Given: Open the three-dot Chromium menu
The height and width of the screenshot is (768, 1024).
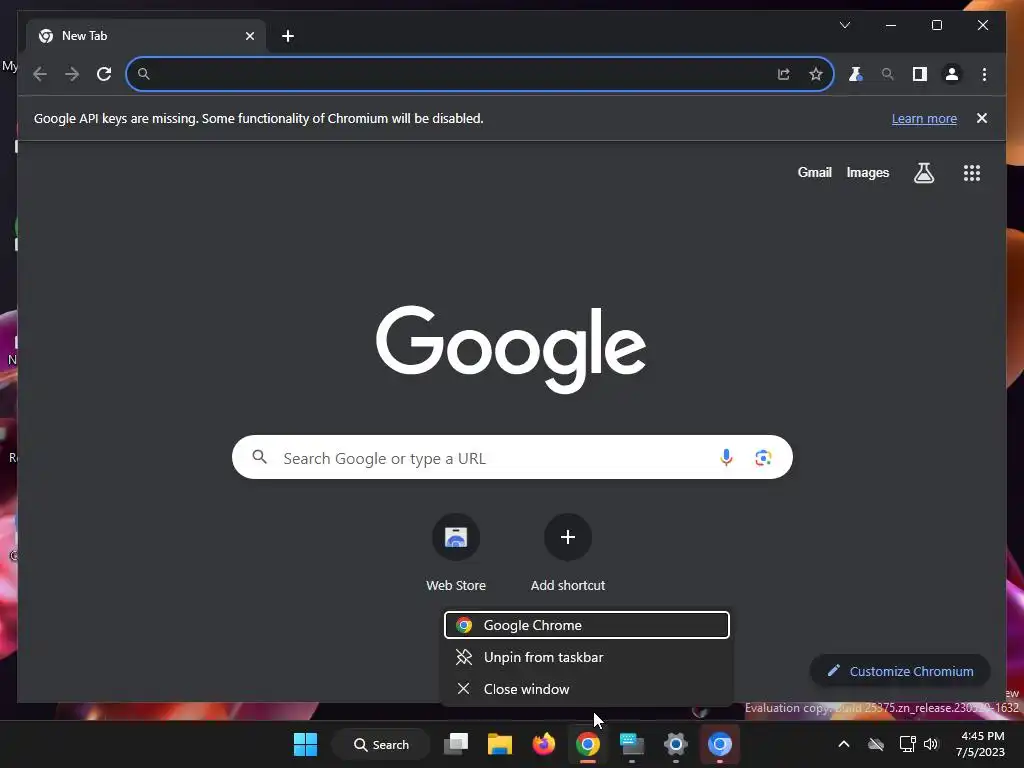Looking at the screenshot, I should pos(984,74).
